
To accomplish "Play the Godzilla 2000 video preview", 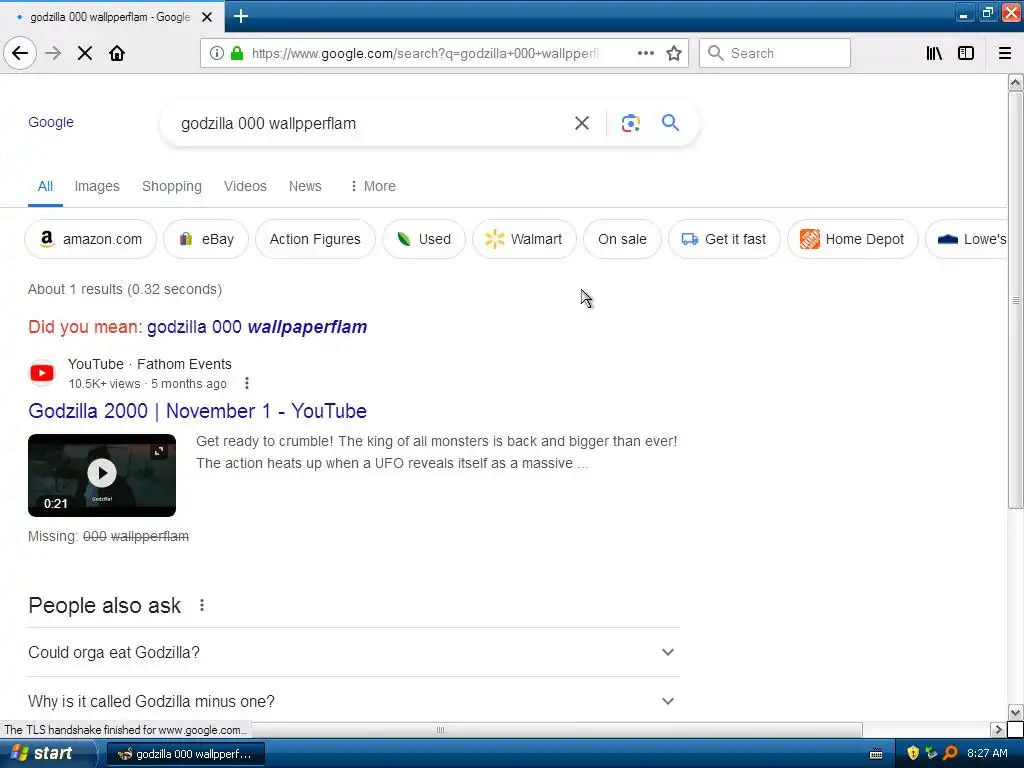I will pyautogui.click(x=102, y=473).
